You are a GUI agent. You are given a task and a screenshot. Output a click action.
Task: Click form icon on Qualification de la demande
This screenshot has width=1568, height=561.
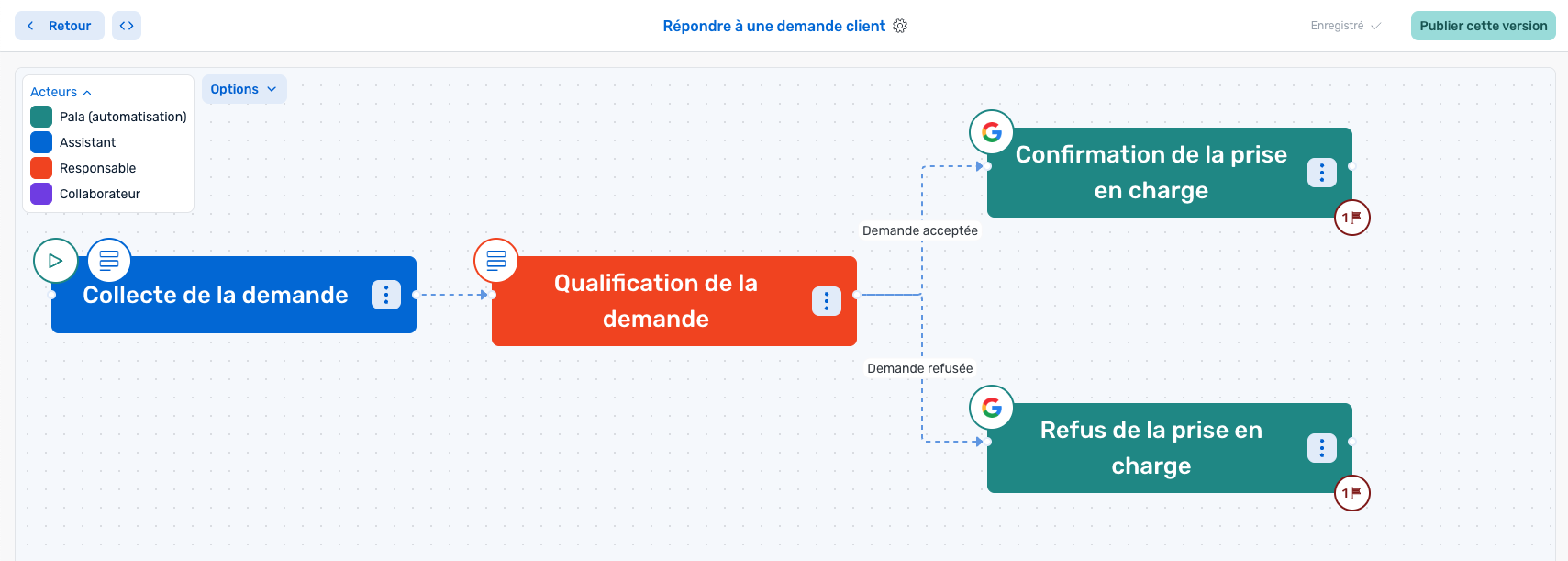click(x=496, y=261)
